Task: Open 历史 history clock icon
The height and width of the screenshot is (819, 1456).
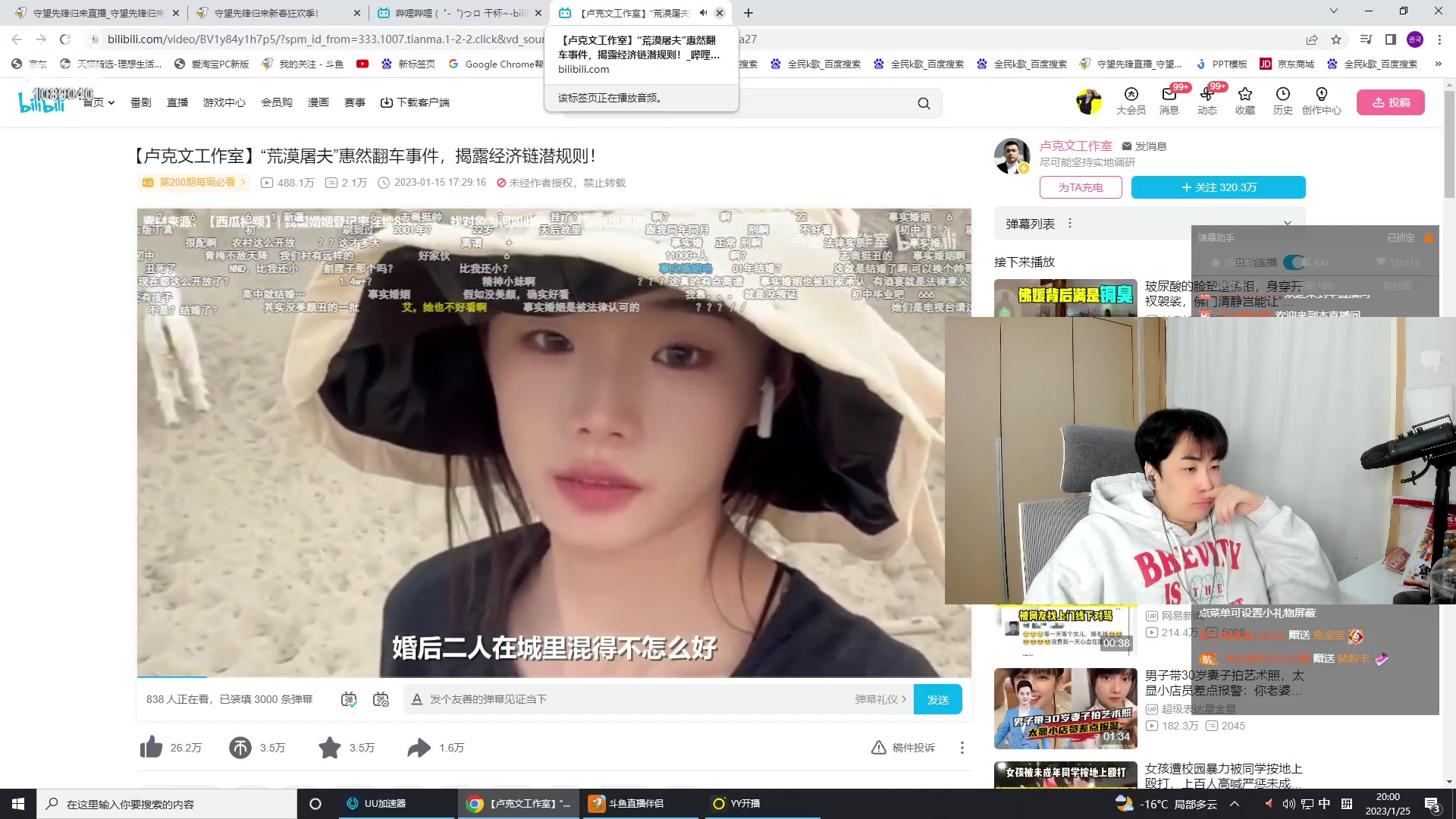Action: [x=1282, y=100]
